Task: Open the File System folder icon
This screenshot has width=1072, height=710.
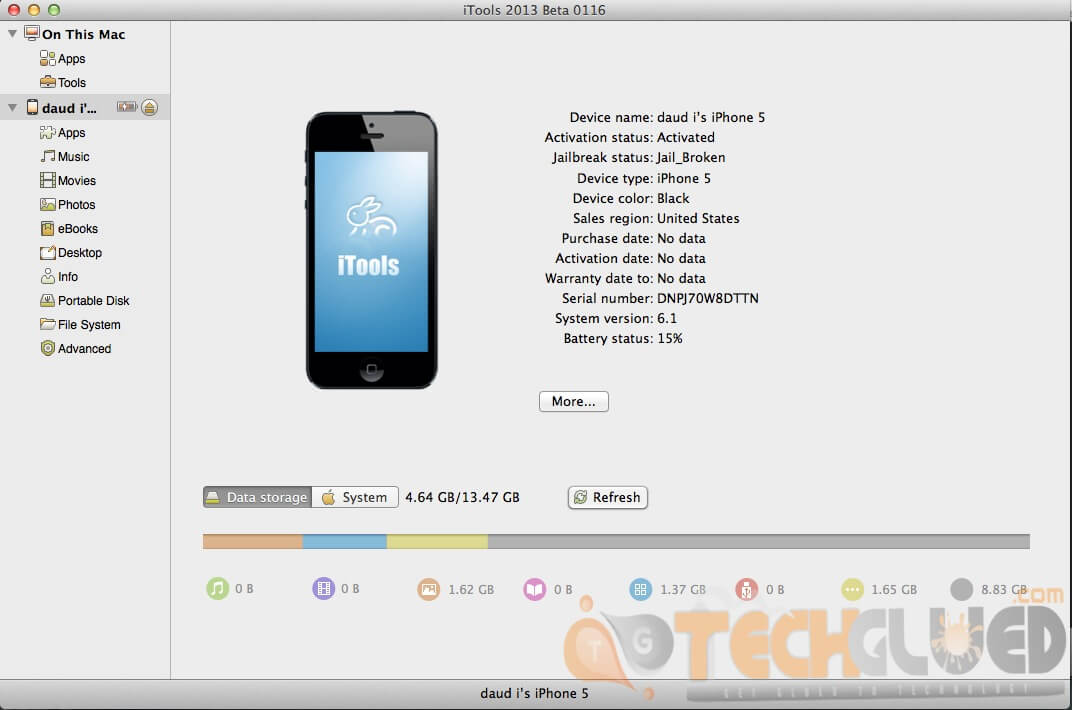Action: pos(47,325)
